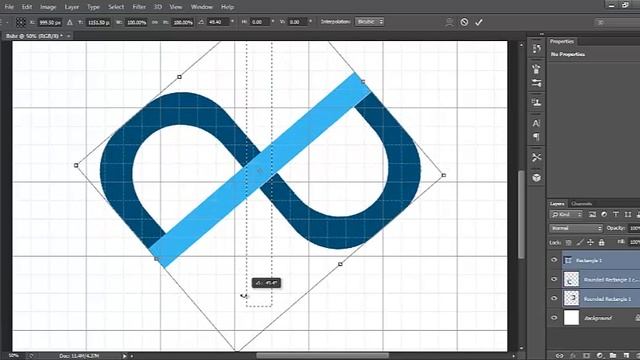This screenshot has width=640, height=360.
Task: Create new adjustment layer icon
Action: click(x=600, y=356)
